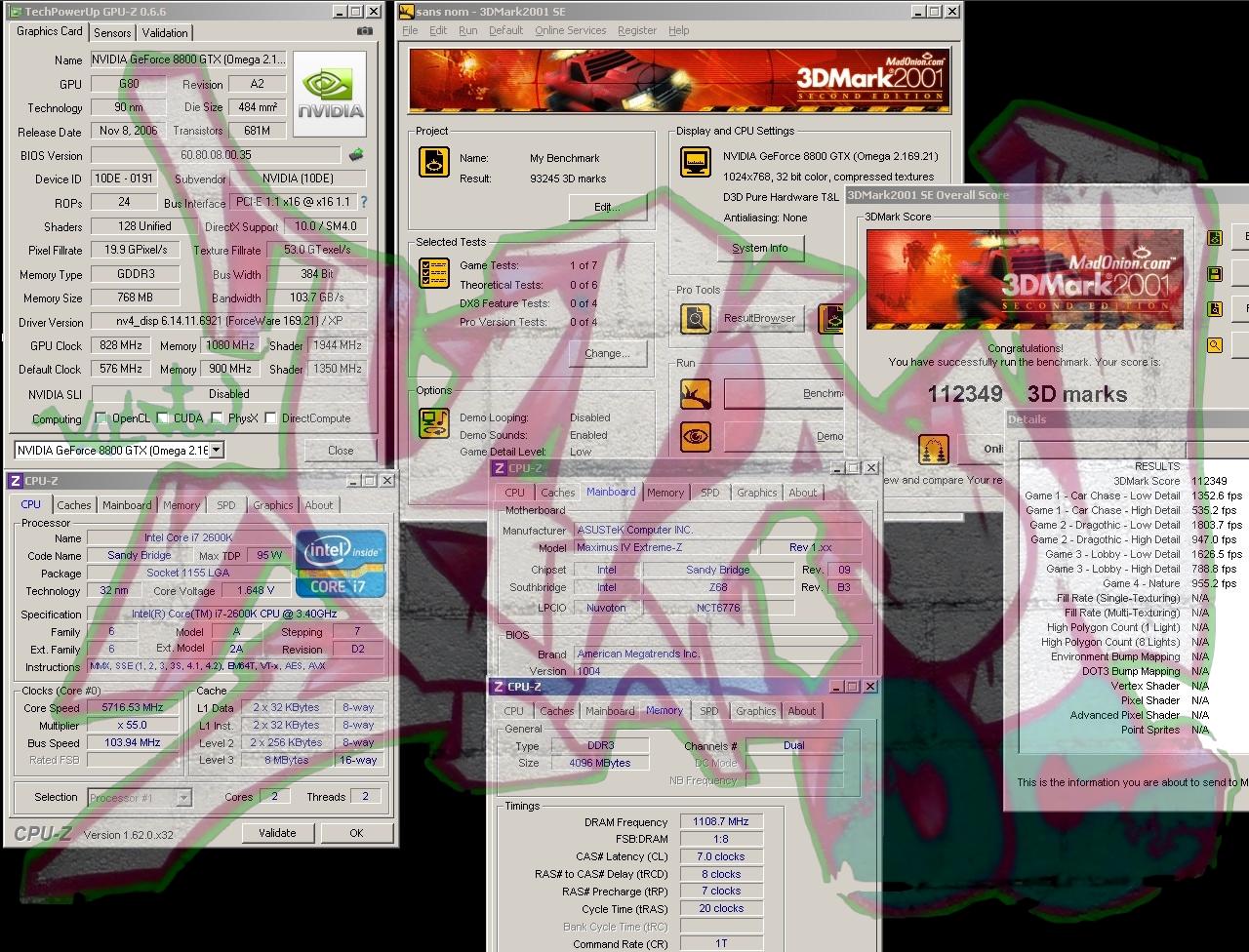Open the About tab in the CPU-Z CPU window

click(319, 505)
